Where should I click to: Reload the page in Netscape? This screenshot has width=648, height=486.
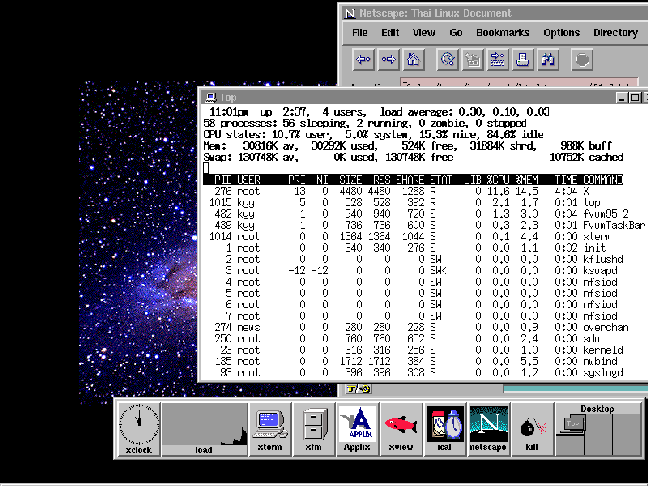coord(447,60)
